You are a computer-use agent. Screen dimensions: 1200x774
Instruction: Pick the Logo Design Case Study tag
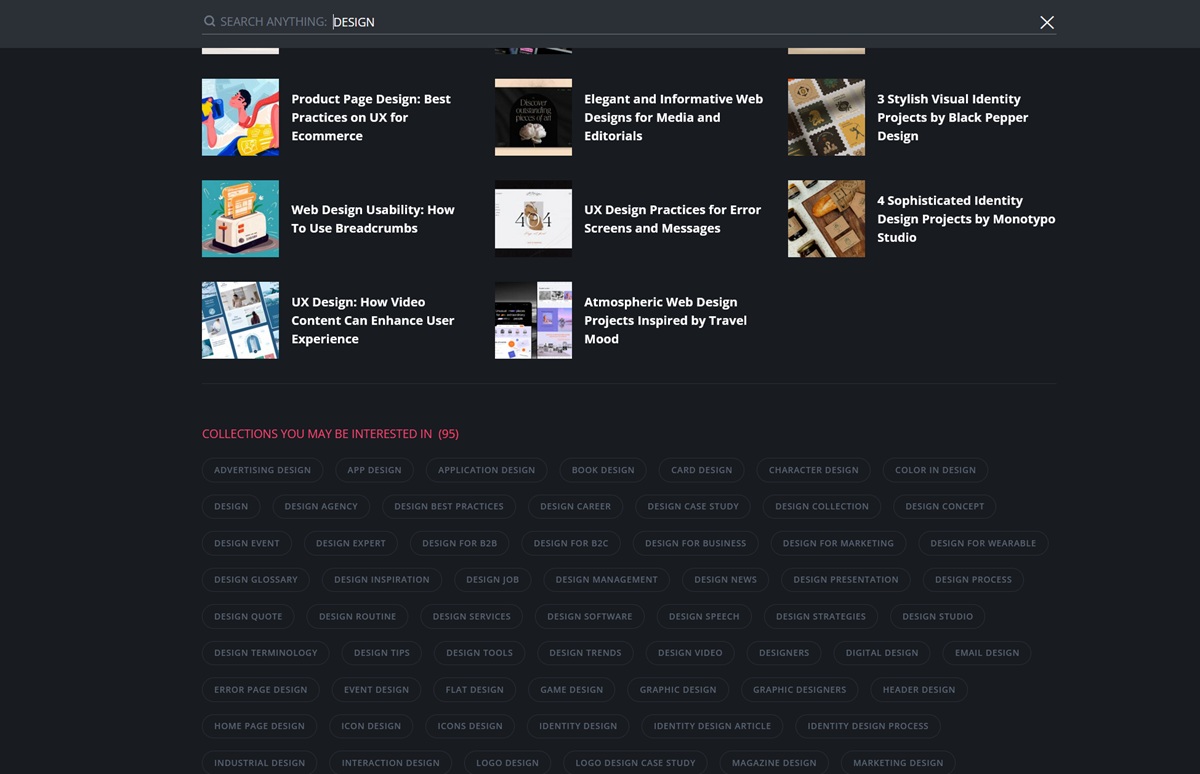(x=635, y=763)
